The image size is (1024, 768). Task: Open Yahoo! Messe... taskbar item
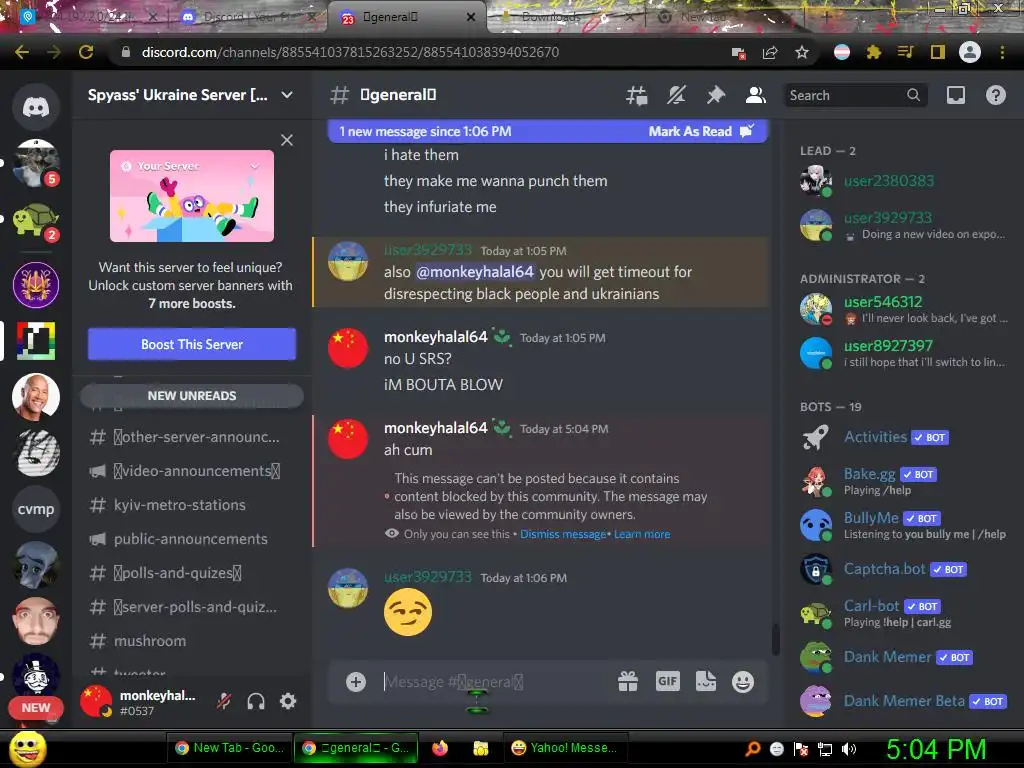tap(565, 748)
